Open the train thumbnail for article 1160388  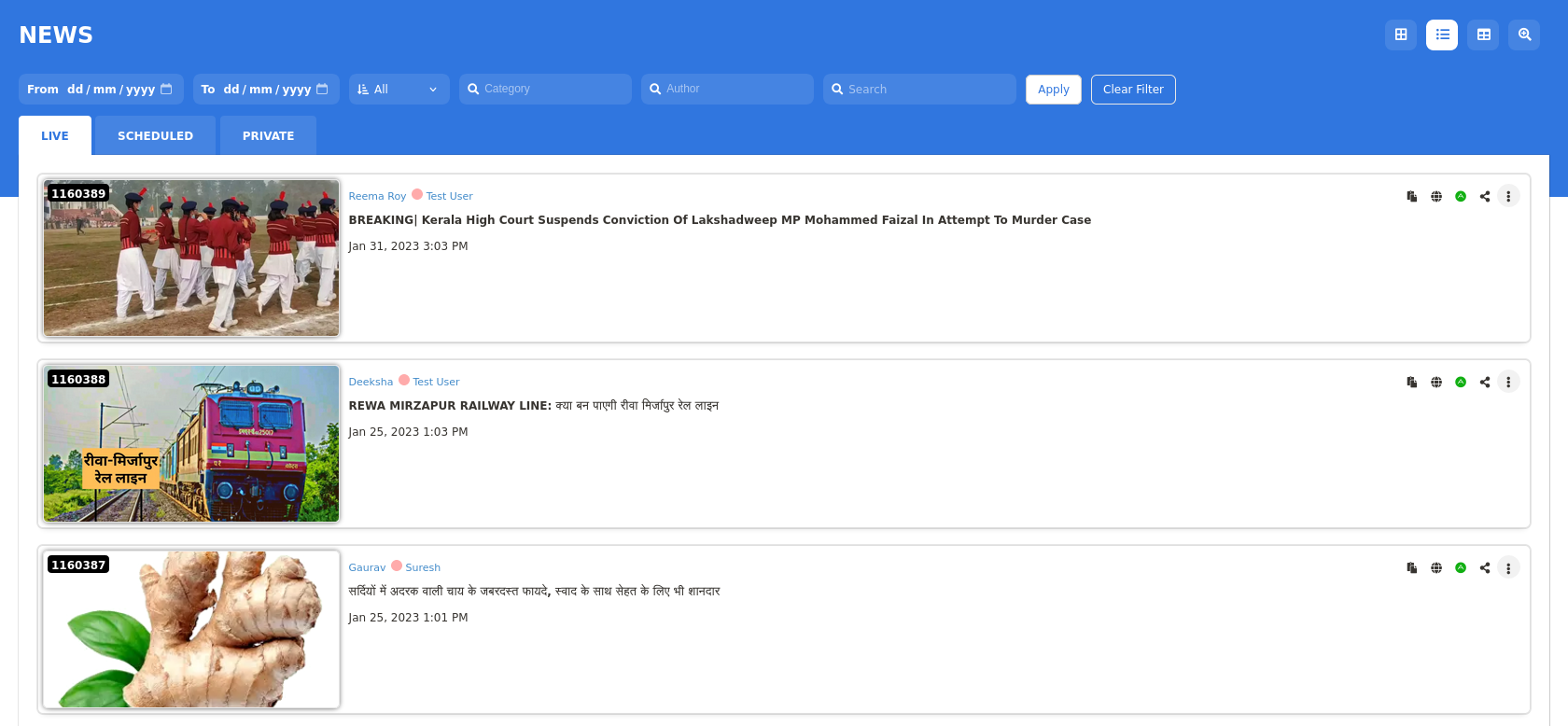pos(191,443)
